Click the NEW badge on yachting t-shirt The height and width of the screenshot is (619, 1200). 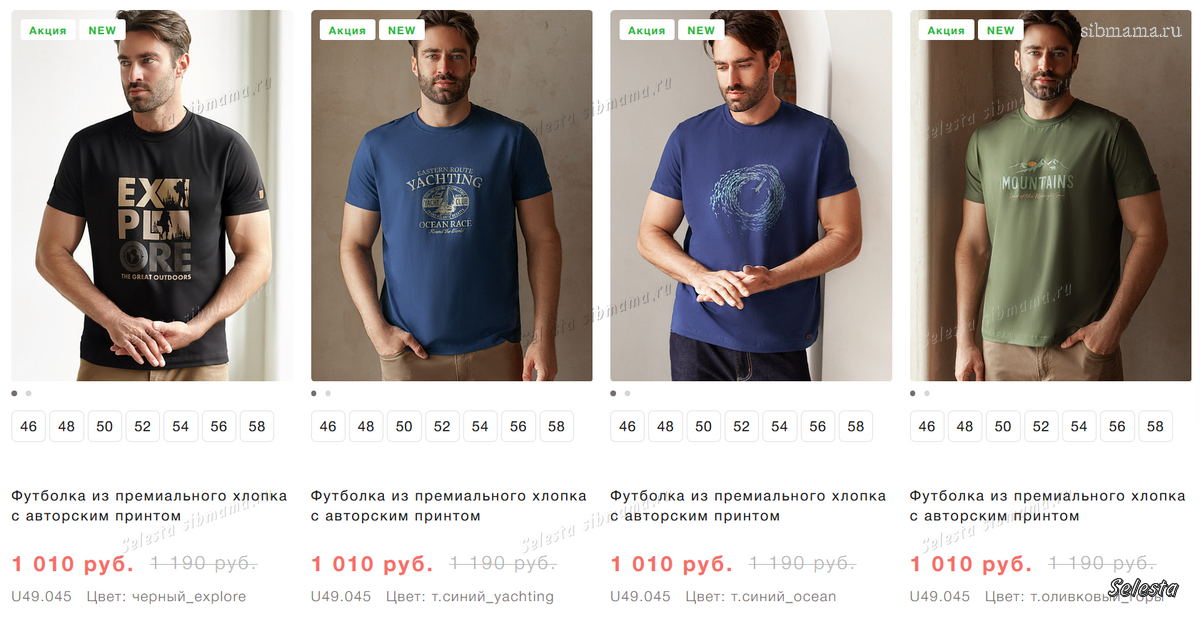coord(402,30)
